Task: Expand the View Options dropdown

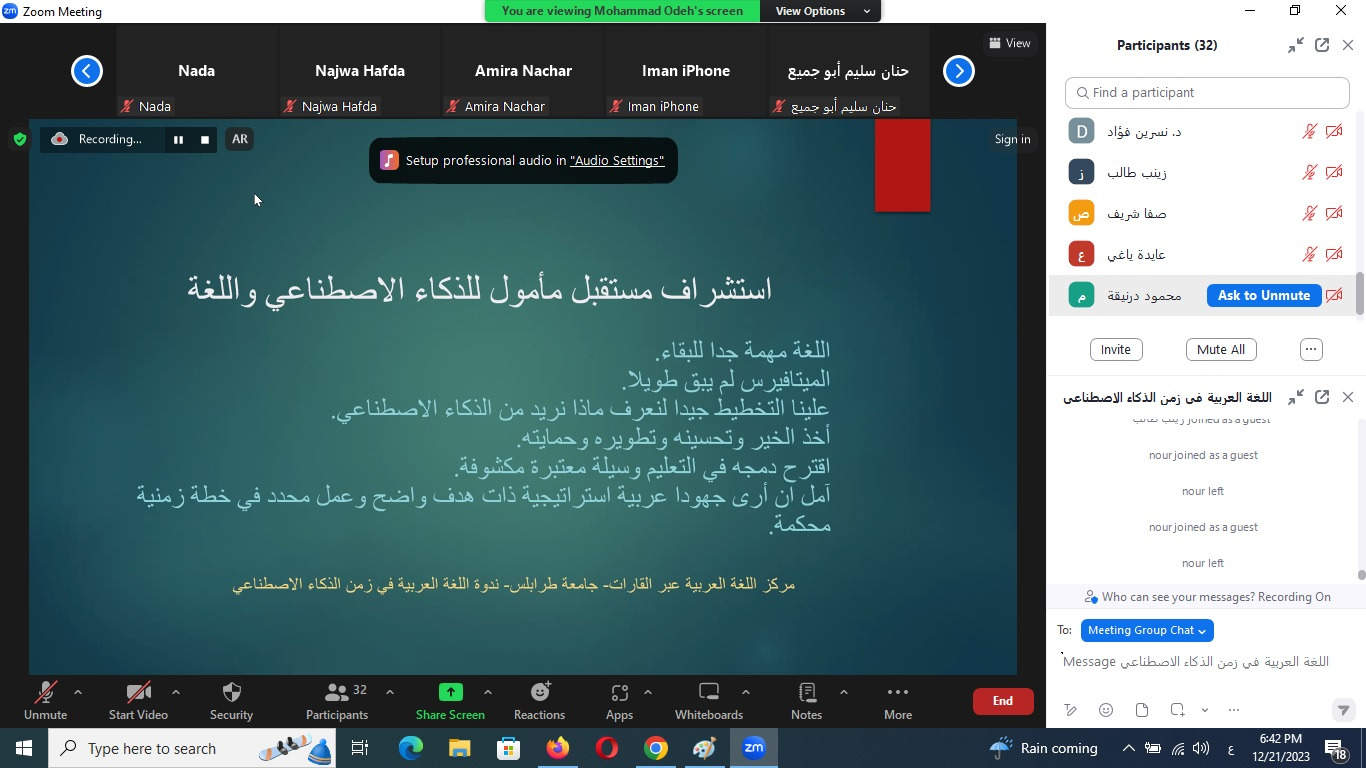Action: pos(818,11)
